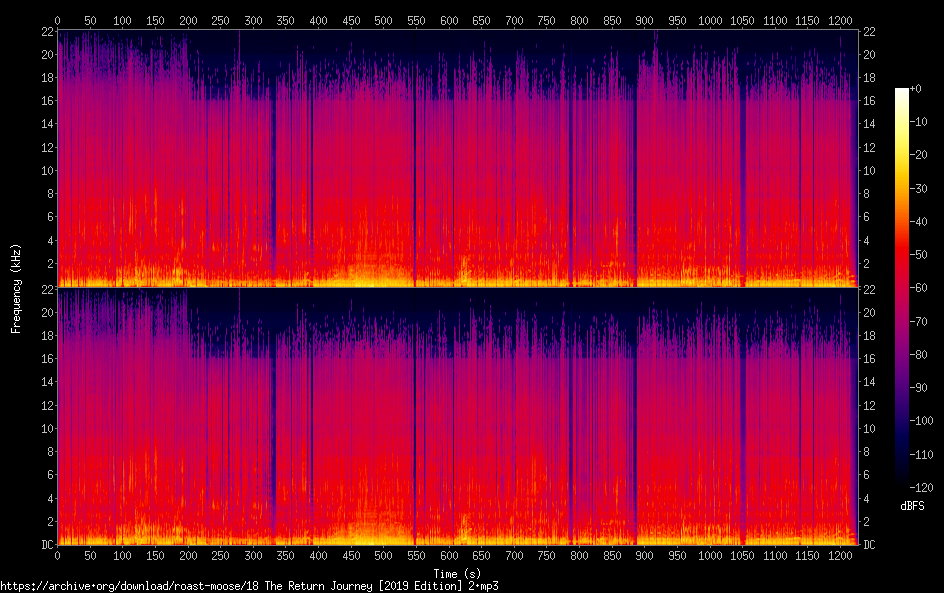
Task: Click the dark silent gap near 550 seconds in the upper channel
Action: 415,160
